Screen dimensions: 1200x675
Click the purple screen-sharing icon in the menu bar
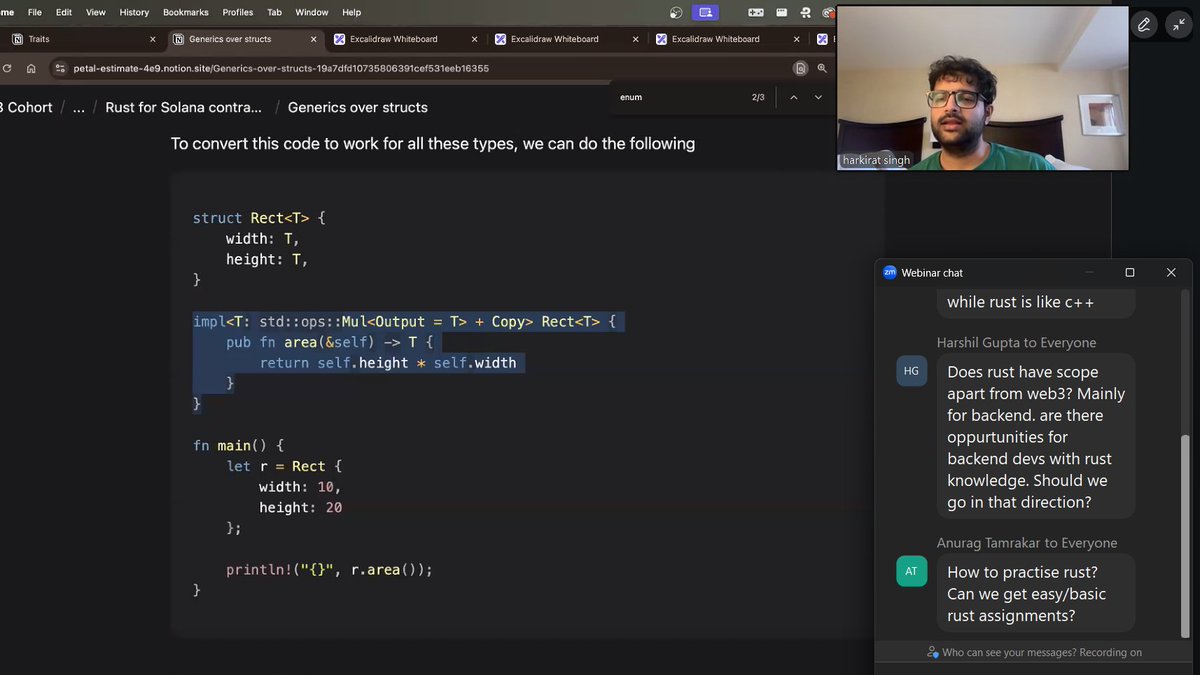706,12
